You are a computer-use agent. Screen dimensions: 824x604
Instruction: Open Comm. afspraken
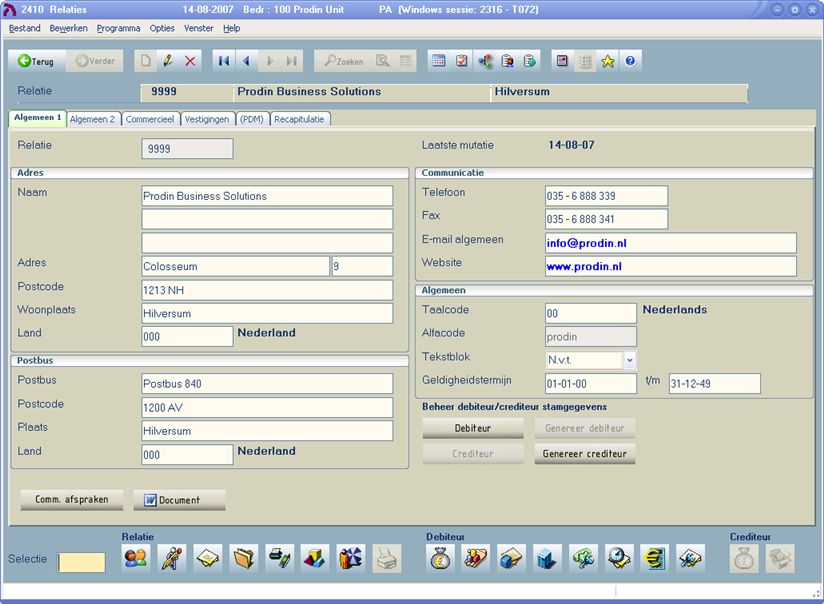71,499
